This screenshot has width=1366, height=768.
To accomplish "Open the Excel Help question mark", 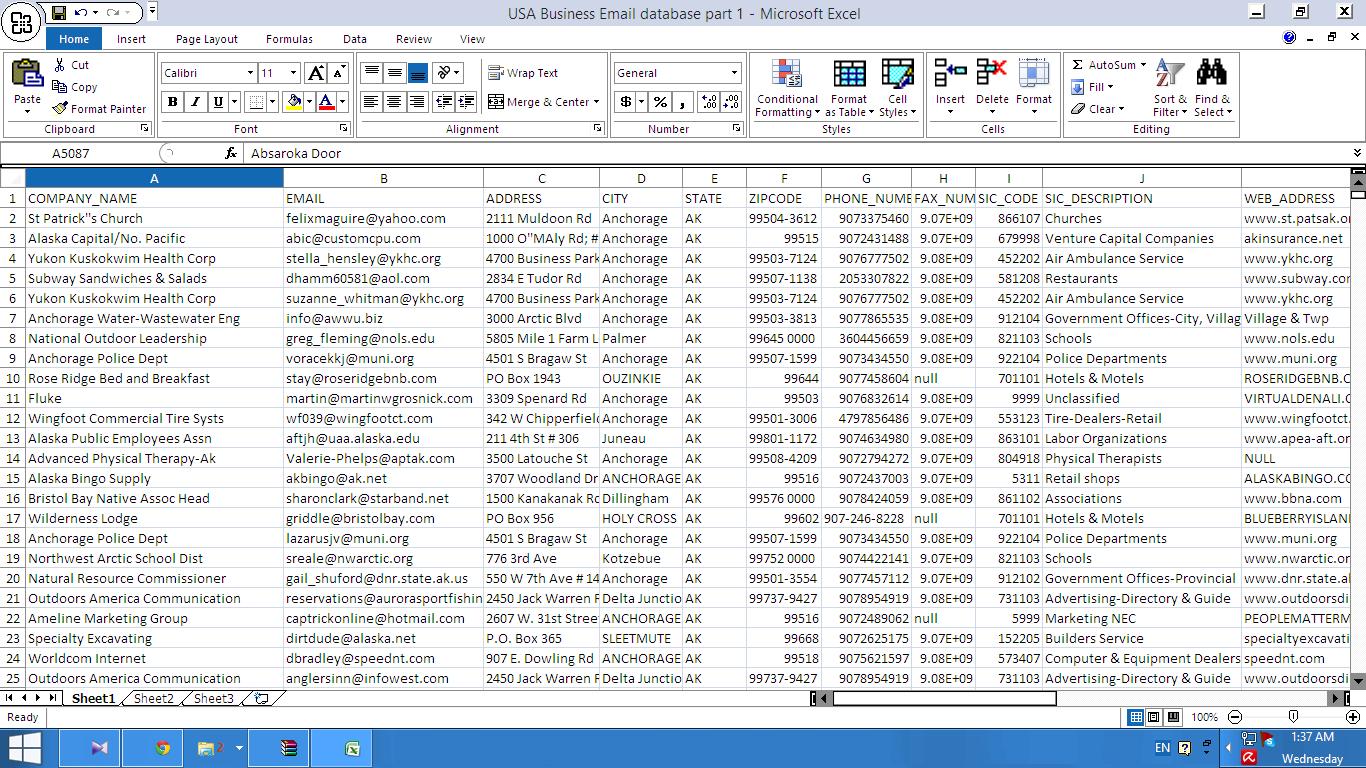I will point(1289,38).
